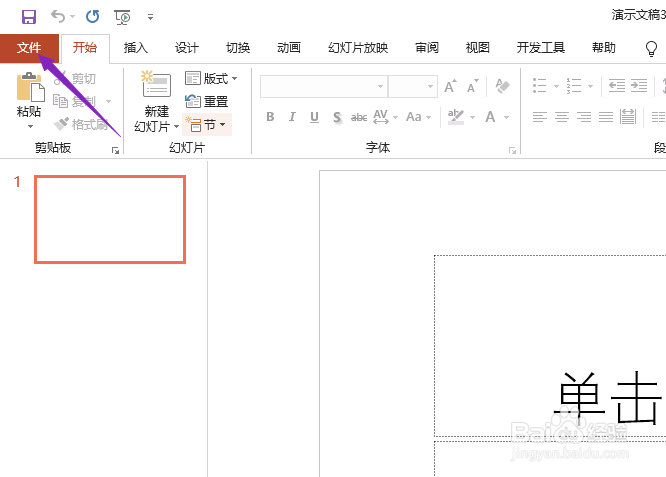Start slideshow from beginning icon
Viewport: 666px width, 477px height.
[x=122, y=17]
